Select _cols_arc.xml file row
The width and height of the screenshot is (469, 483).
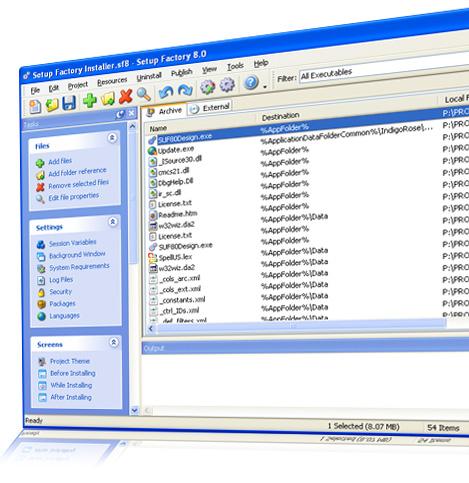tap(180, 279)
